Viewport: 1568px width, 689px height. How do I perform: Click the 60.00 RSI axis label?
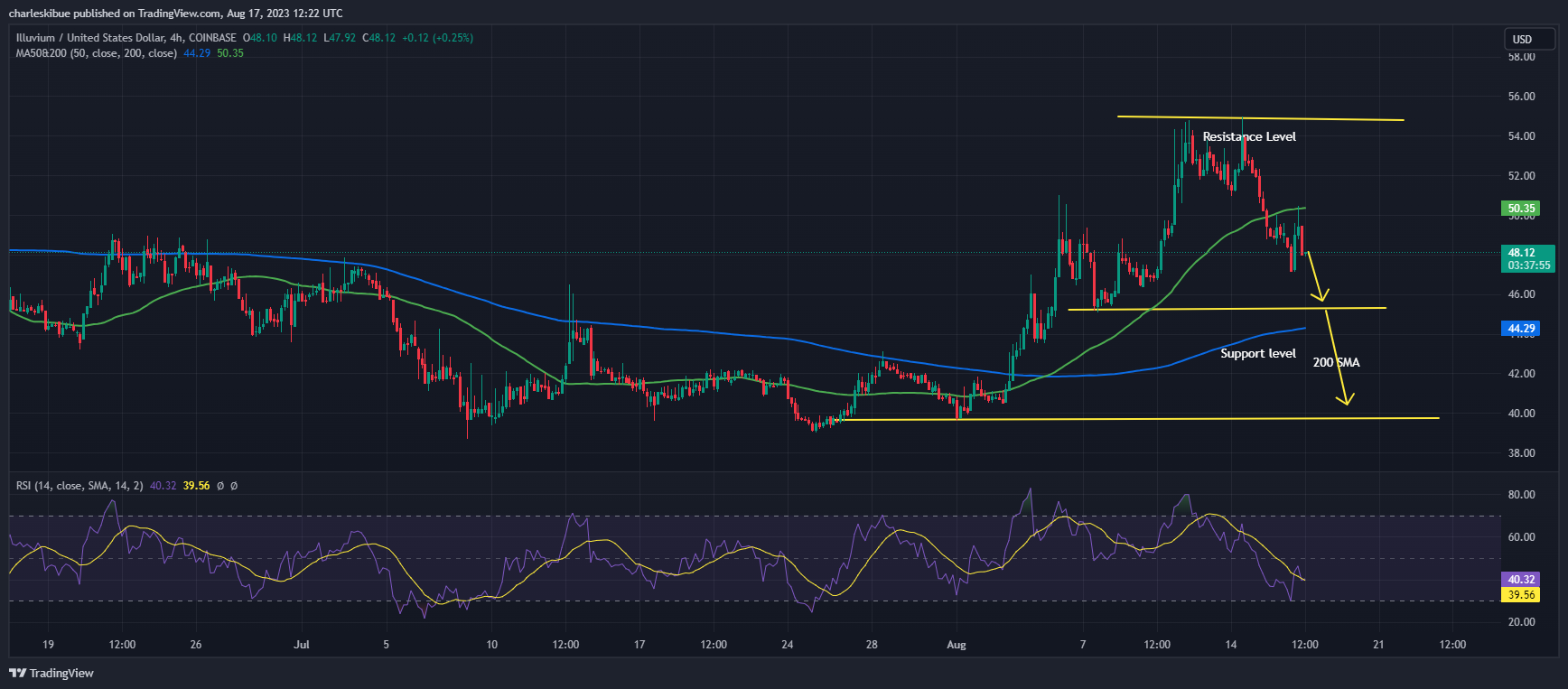point(1522,537)
